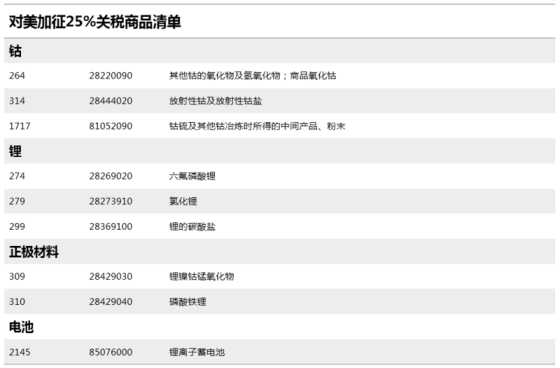Select description 磷酸铁锂
The height and width of the screenshot is (368, 560).
coord(188,302)
